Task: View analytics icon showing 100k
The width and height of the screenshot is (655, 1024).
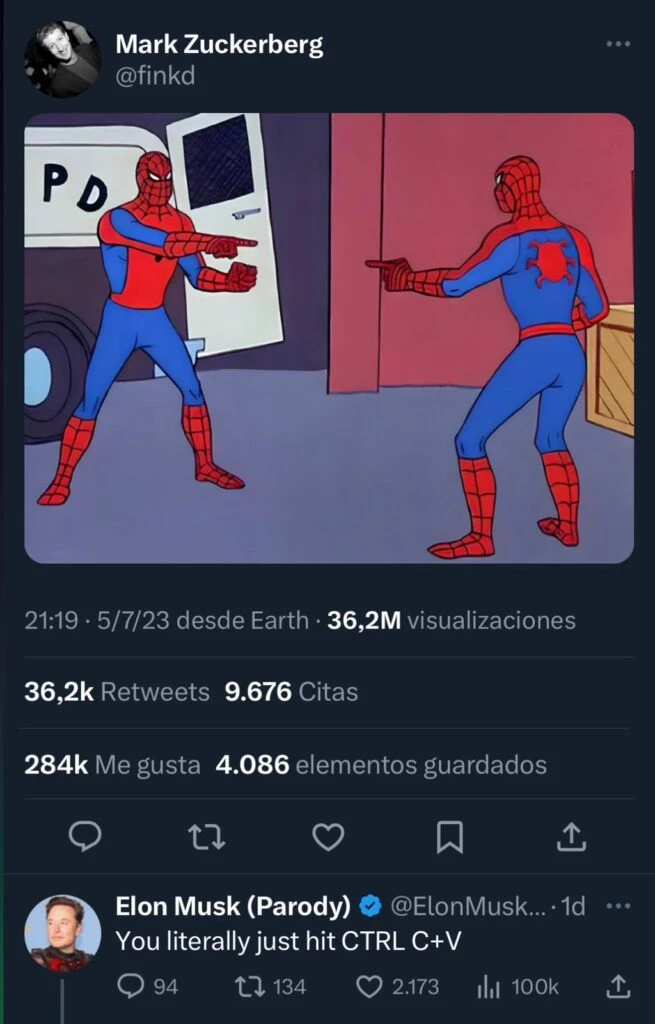Action: click(518, 986)
